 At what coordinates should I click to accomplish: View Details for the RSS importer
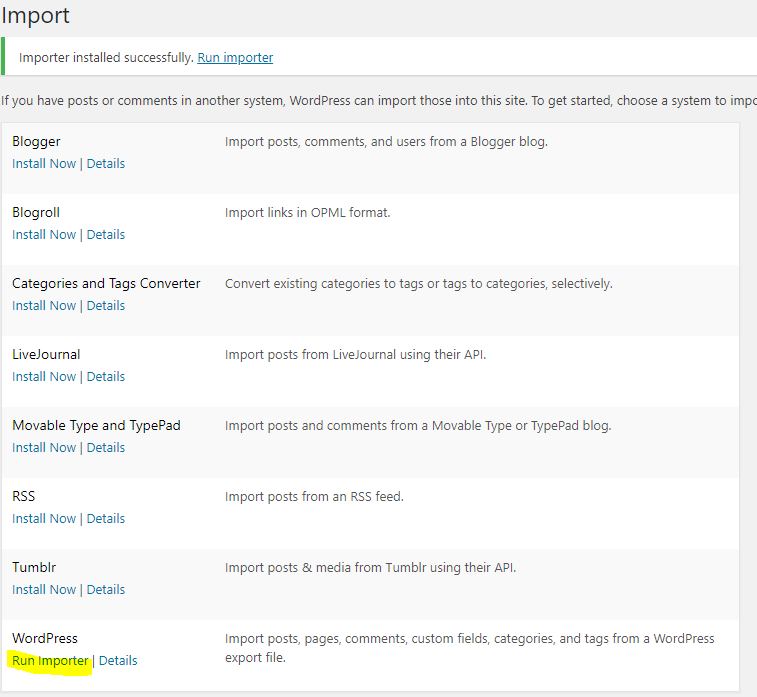pyautogui.click(x=106, y=518)
